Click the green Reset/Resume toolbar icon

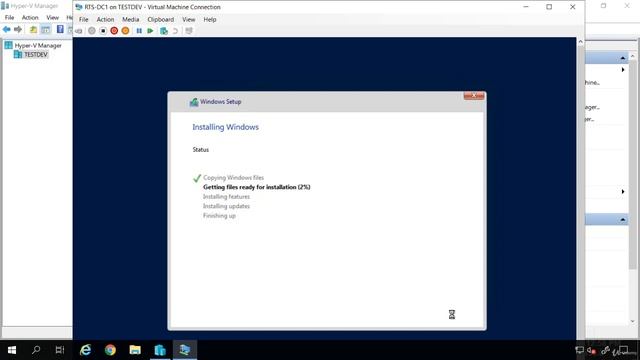150,31
